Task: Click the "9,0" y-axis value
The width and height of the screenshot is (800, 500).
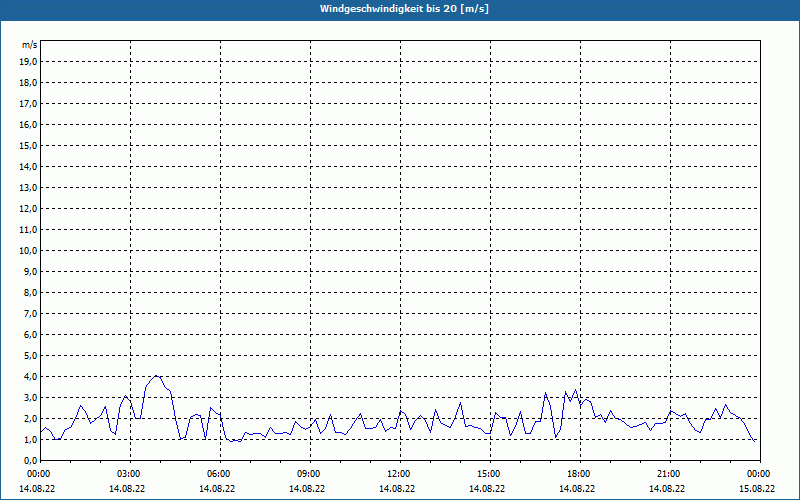Action: click(x=31, y=271)
